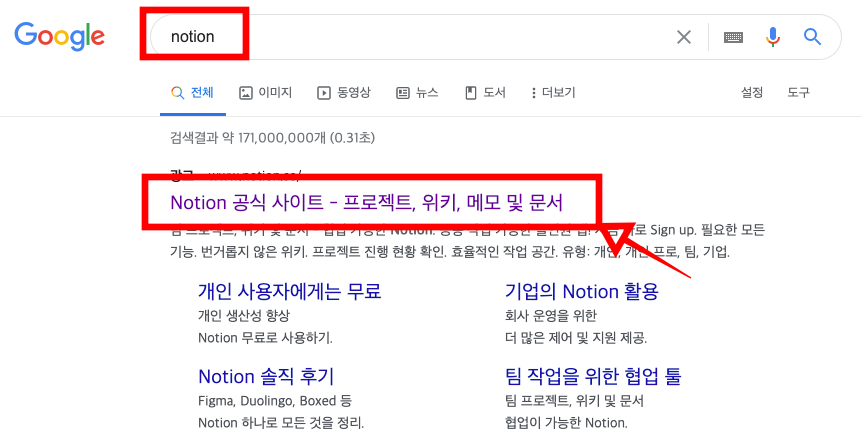Open the on-screen keyboard icon
The width and height of the screenshot is (862, 446).
point(733,37)
